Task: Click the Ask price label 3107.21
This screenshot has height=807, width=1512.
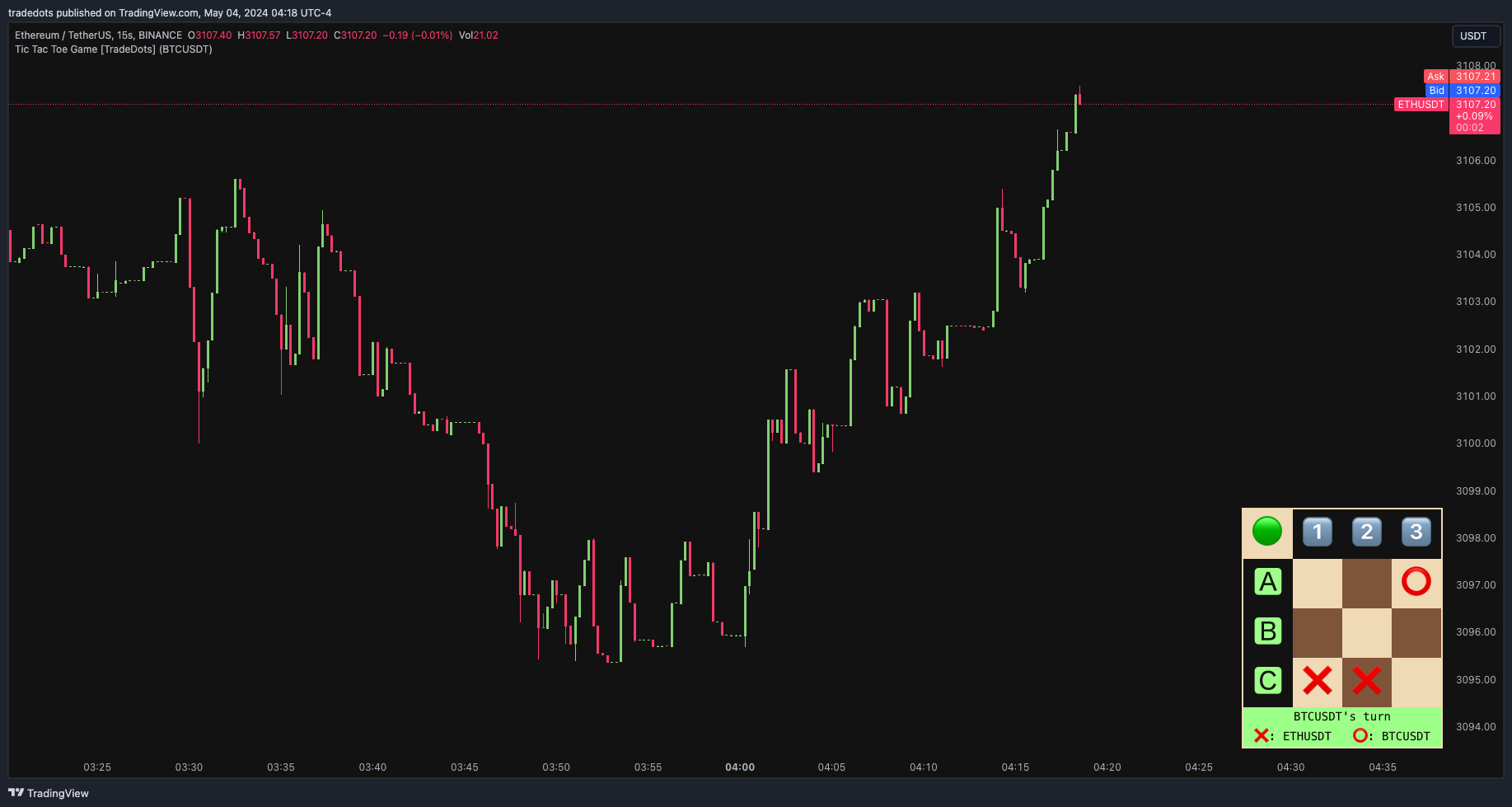Action: click(1475, 77)
